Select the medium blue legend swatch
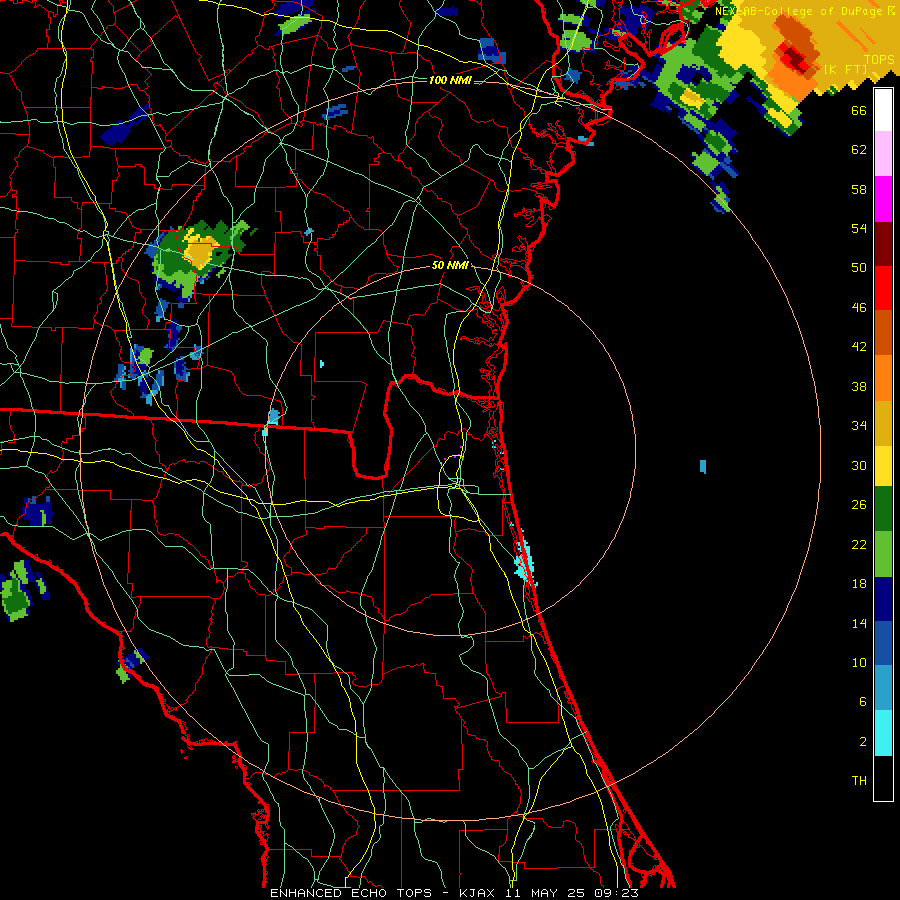The height and width of the screenshot is (900, 900). pyautogui.click(x=883, y=643)
